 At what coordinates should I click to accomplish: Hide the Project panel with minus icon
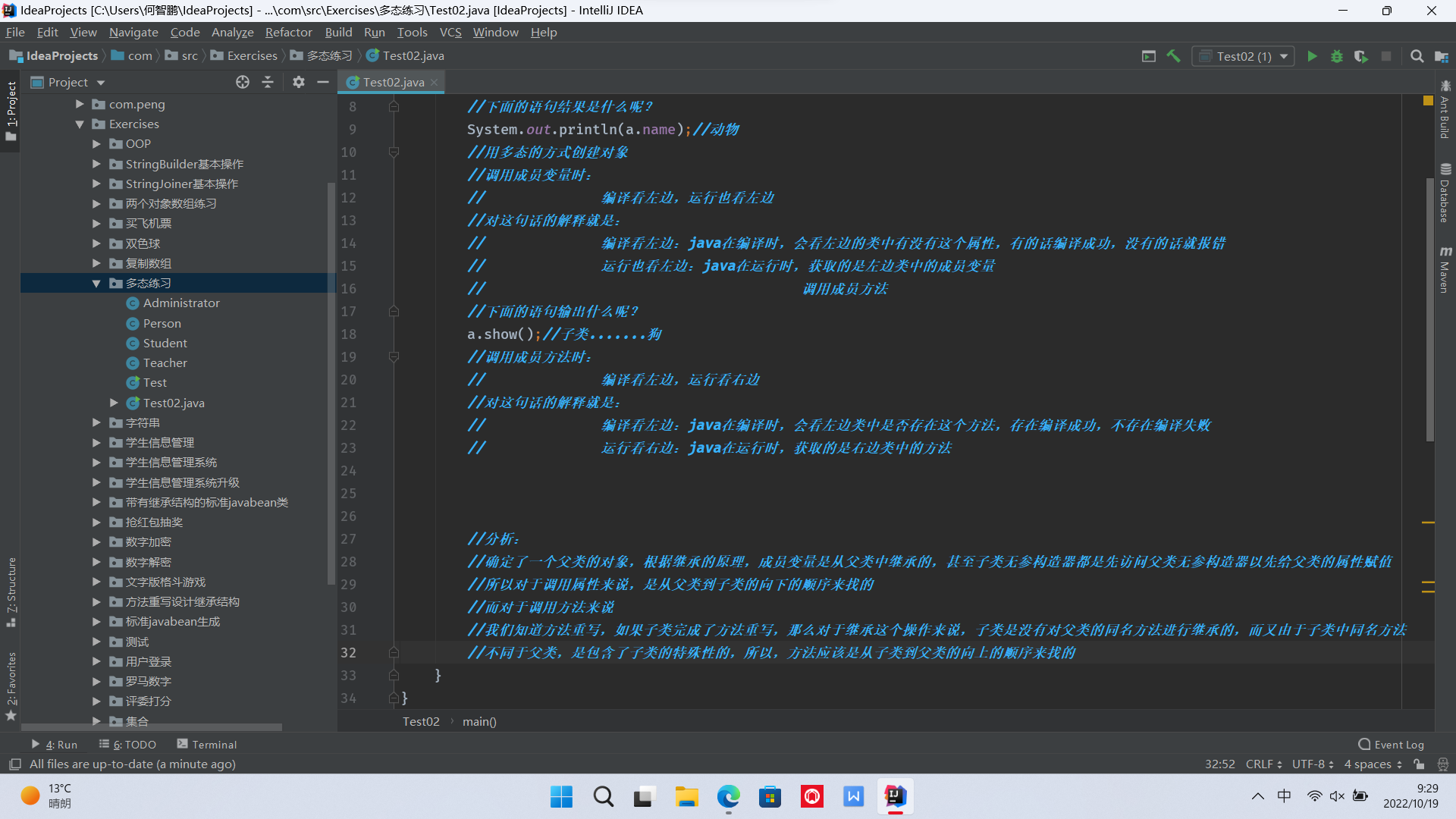pos(323,82)
